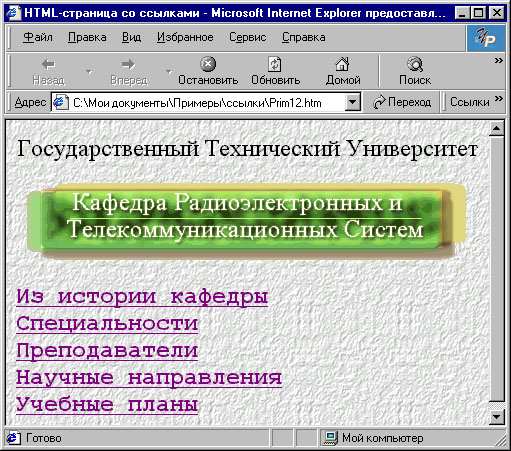
Task: Click the Мой компьютер zone icon
Action: 331,438
